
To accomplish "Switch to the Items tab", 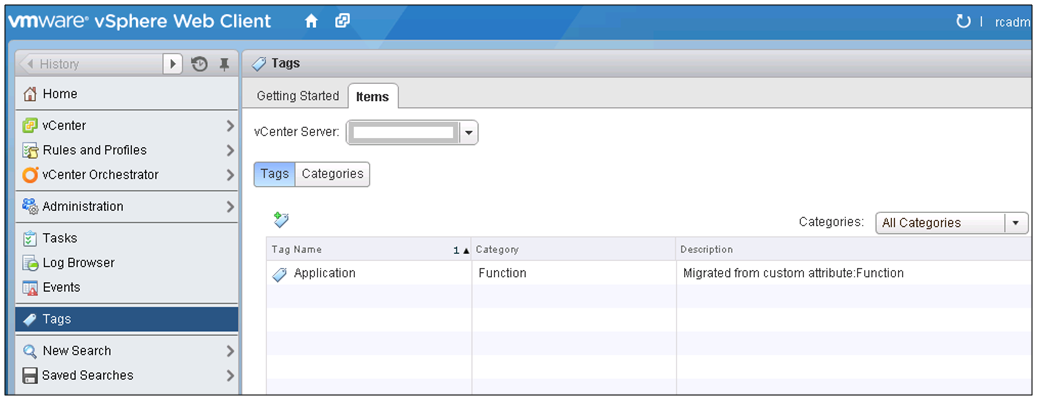I will [372, 97].
